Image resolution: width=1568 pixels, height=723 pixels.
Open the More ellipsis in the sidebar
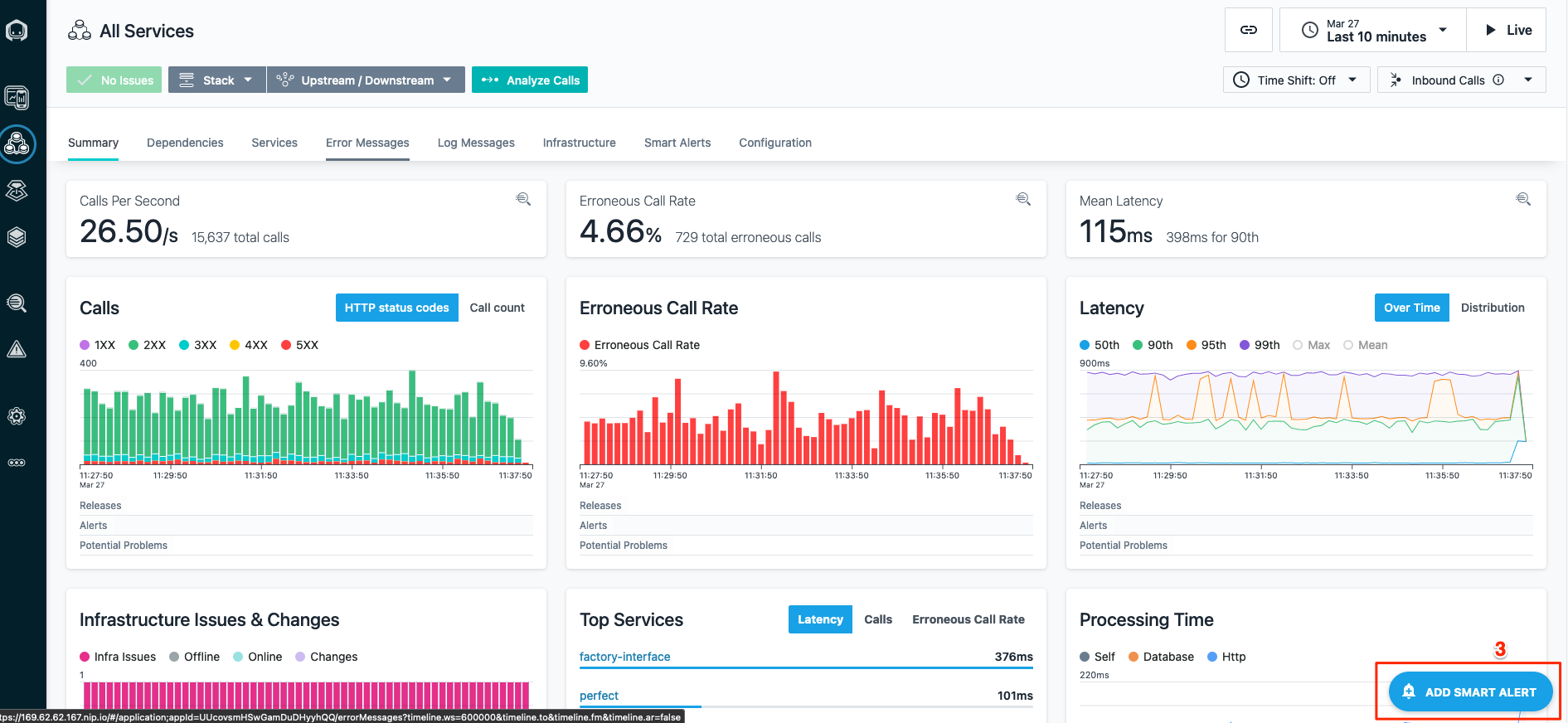(17, 463)
